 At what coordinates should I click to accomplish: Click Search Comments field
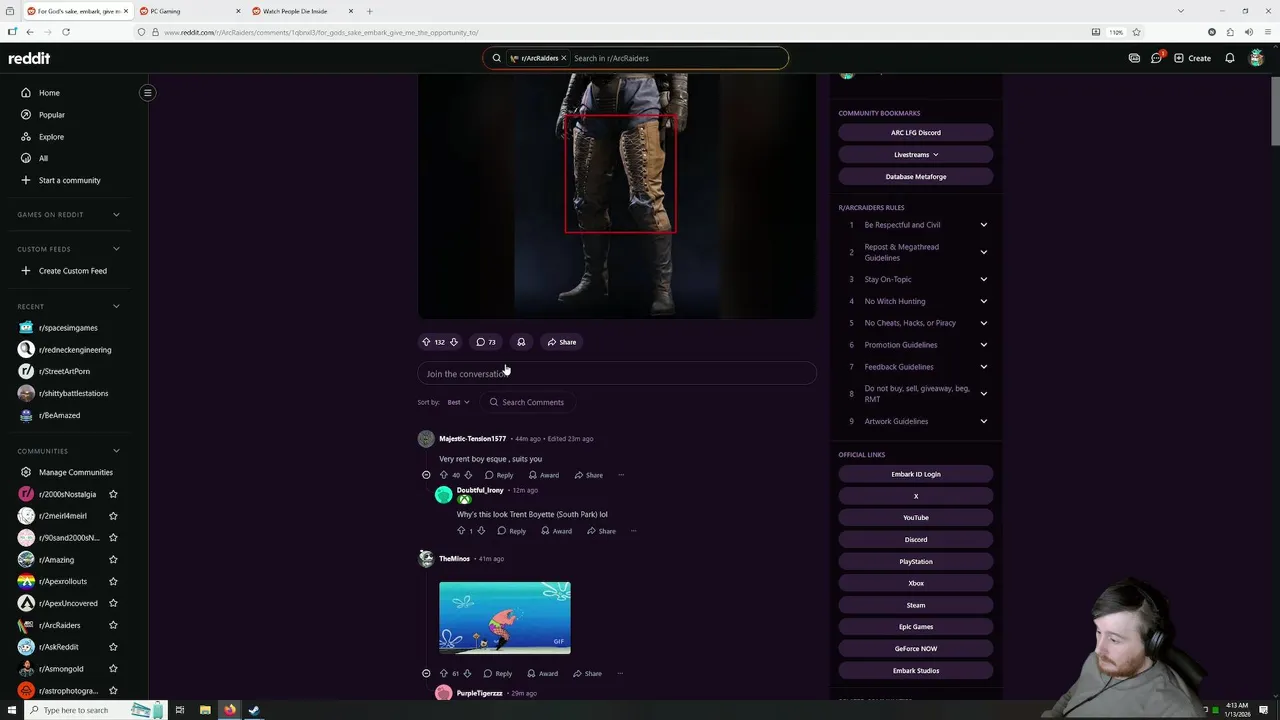[x=530, y=402]
